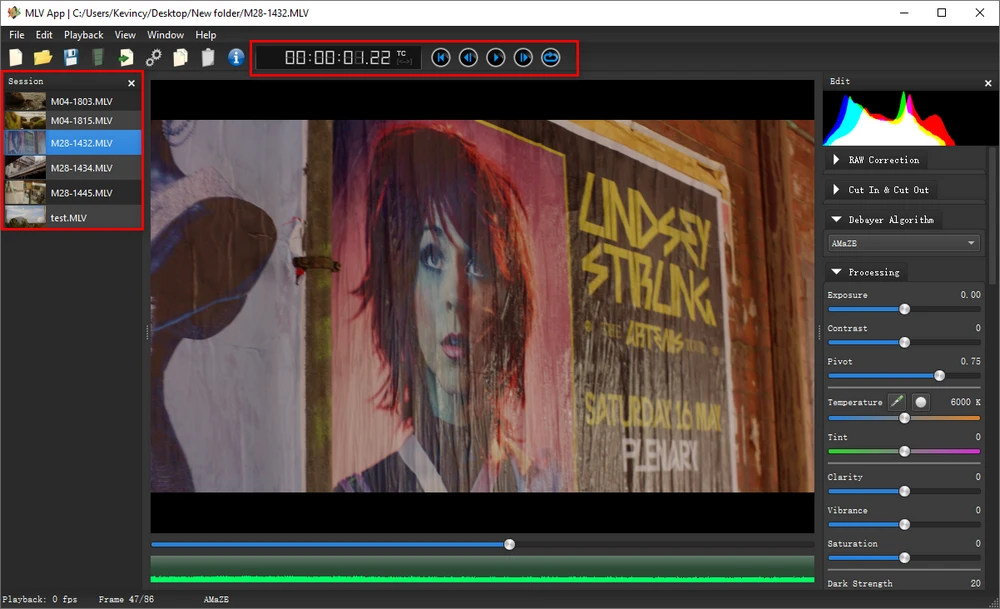This screenshot has height=609, width=1000.
Task: Click the Edit panel vertical scrollbar
Action: coord(992,217)
